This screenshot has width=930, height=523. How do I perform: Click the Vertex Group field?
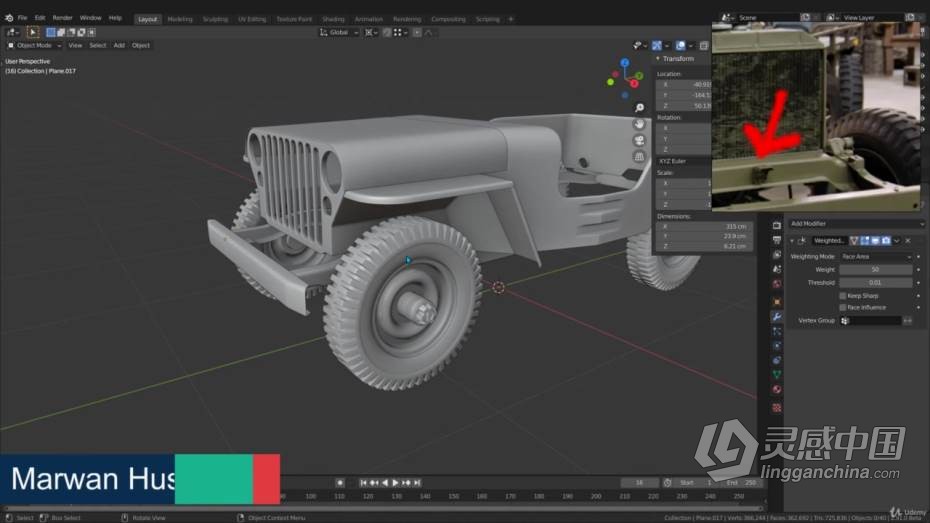coord(870,321)
